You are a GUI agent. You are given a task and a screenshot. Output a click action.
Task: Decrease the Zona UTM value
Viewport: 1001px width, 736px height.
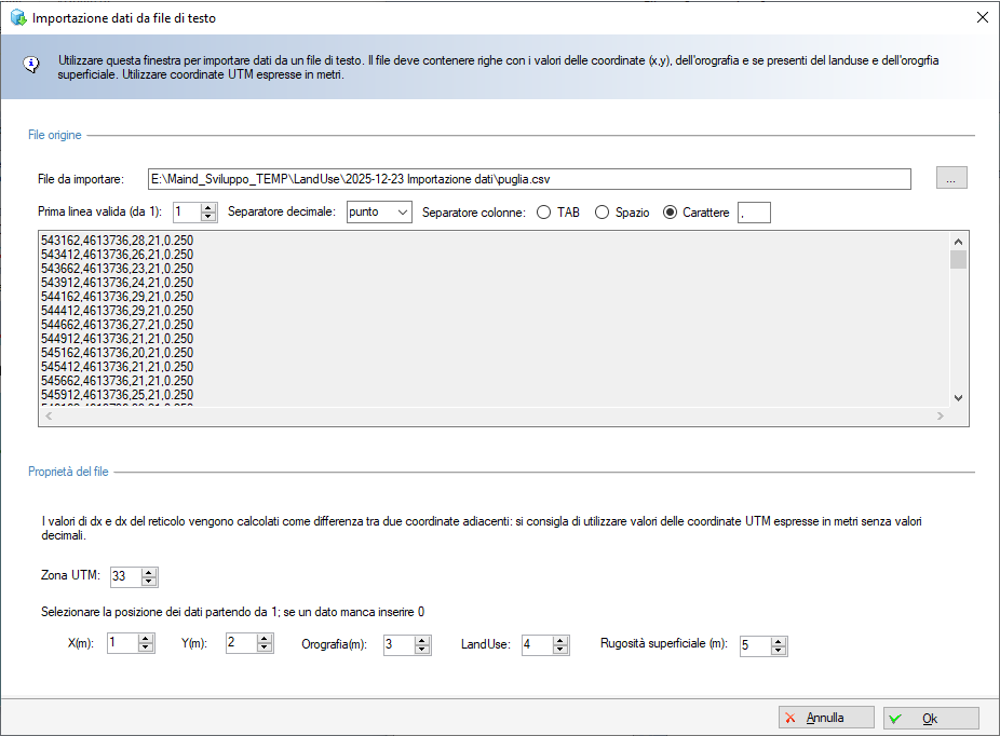click(149, 582)
